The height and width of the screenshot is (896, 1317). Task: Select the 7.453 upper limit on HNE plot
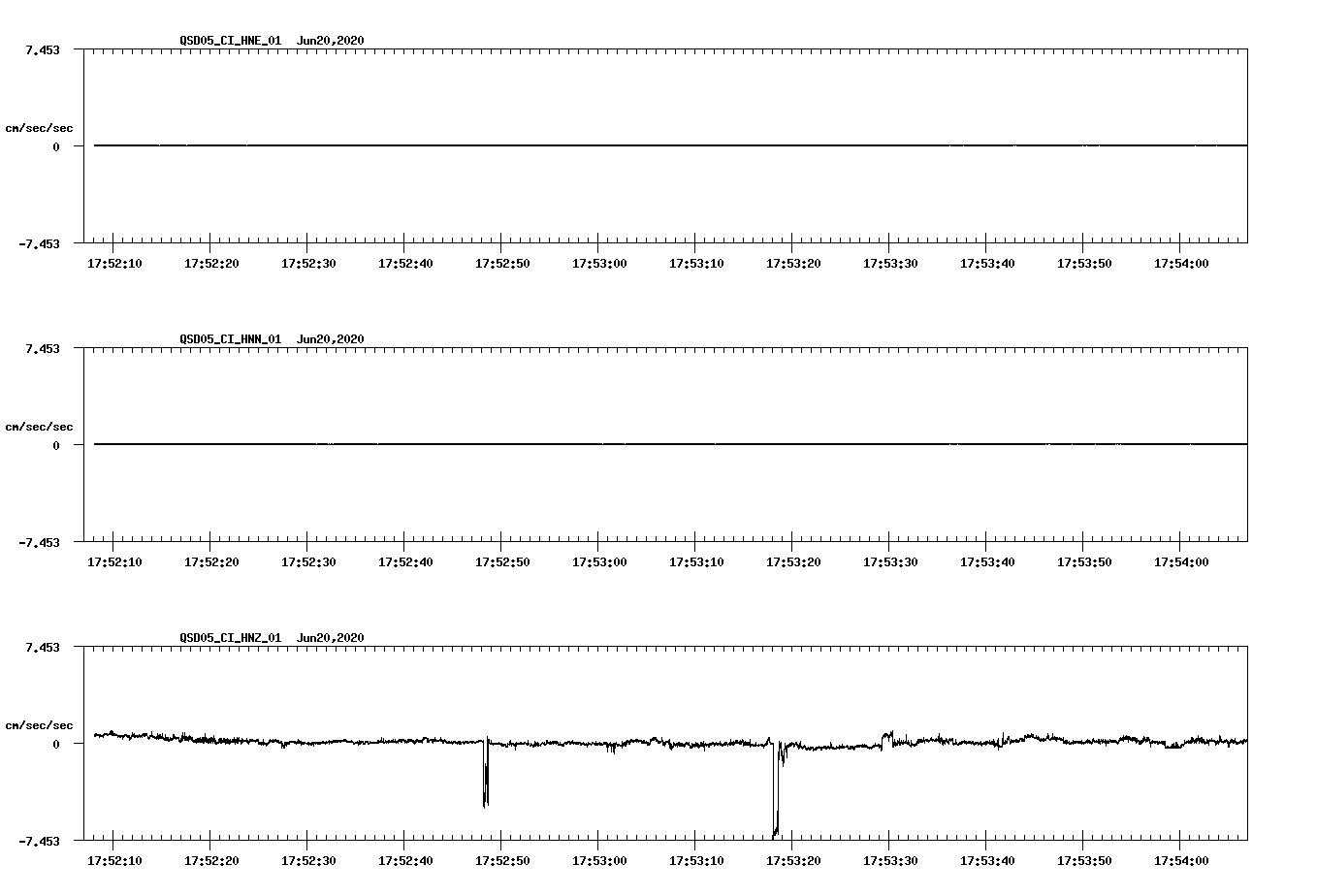[42, 49]
